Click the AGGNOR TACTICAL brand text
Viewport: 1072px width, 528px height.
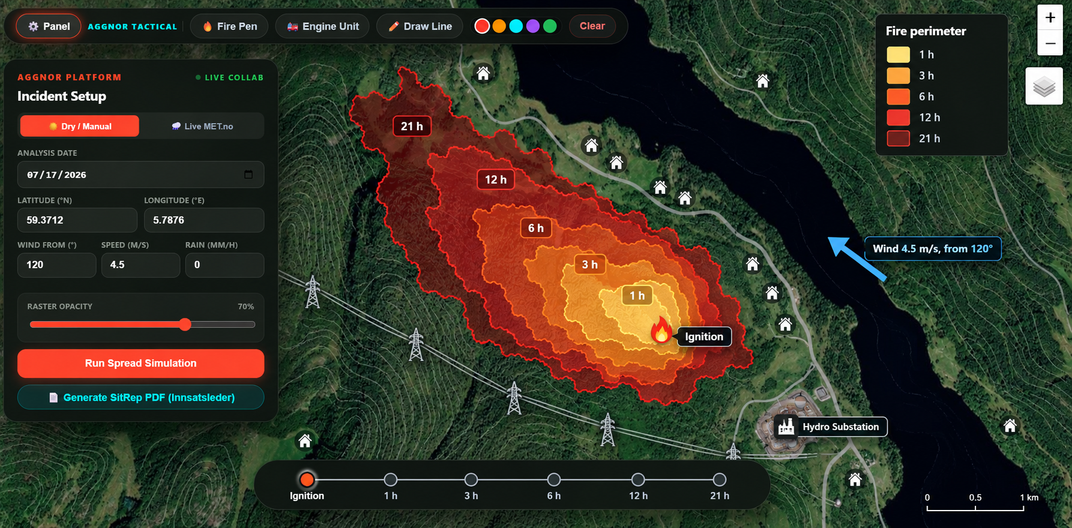click(133, 27)
